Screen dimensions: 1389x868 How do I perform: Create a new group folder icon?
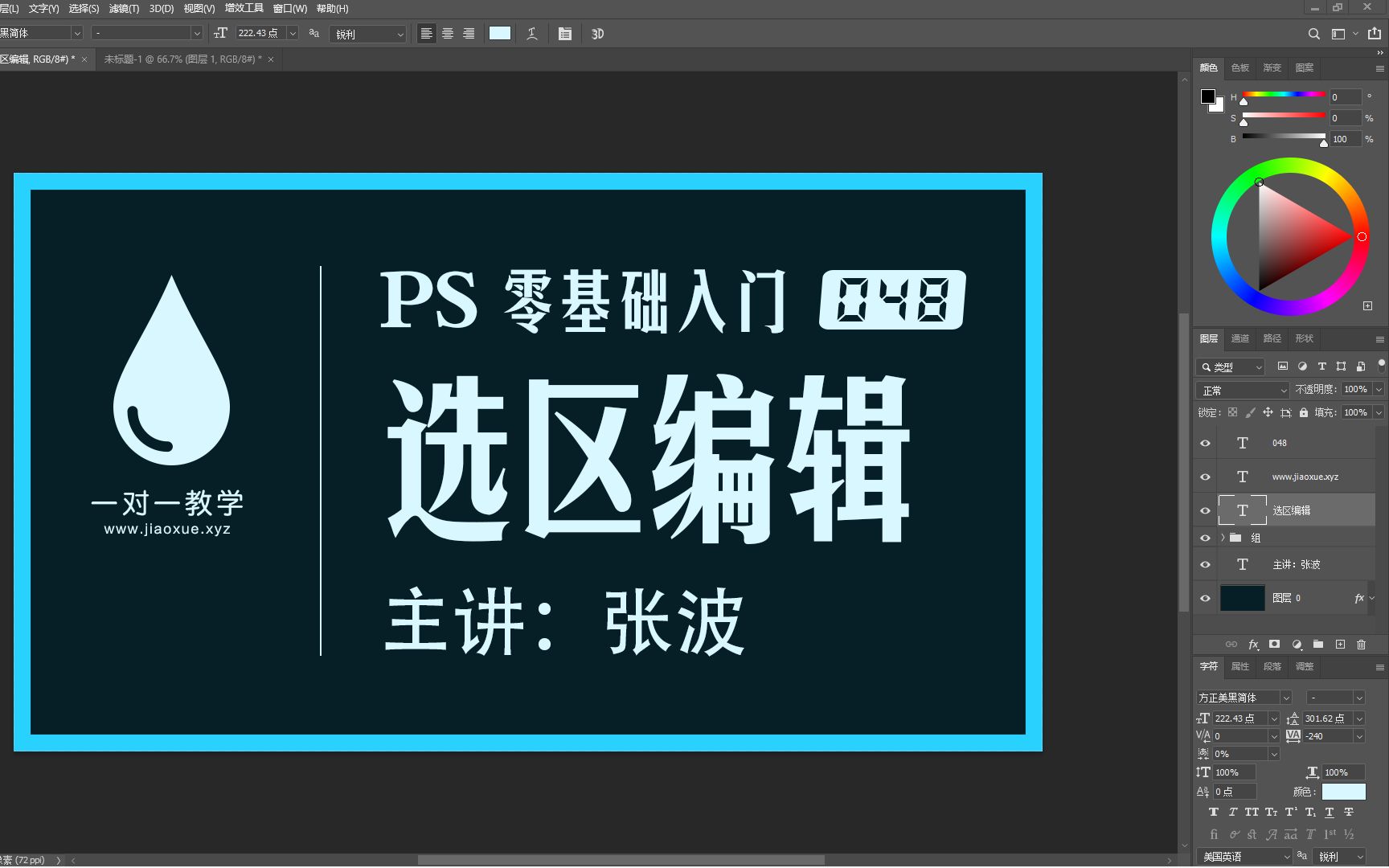[x=1318, y=645]
